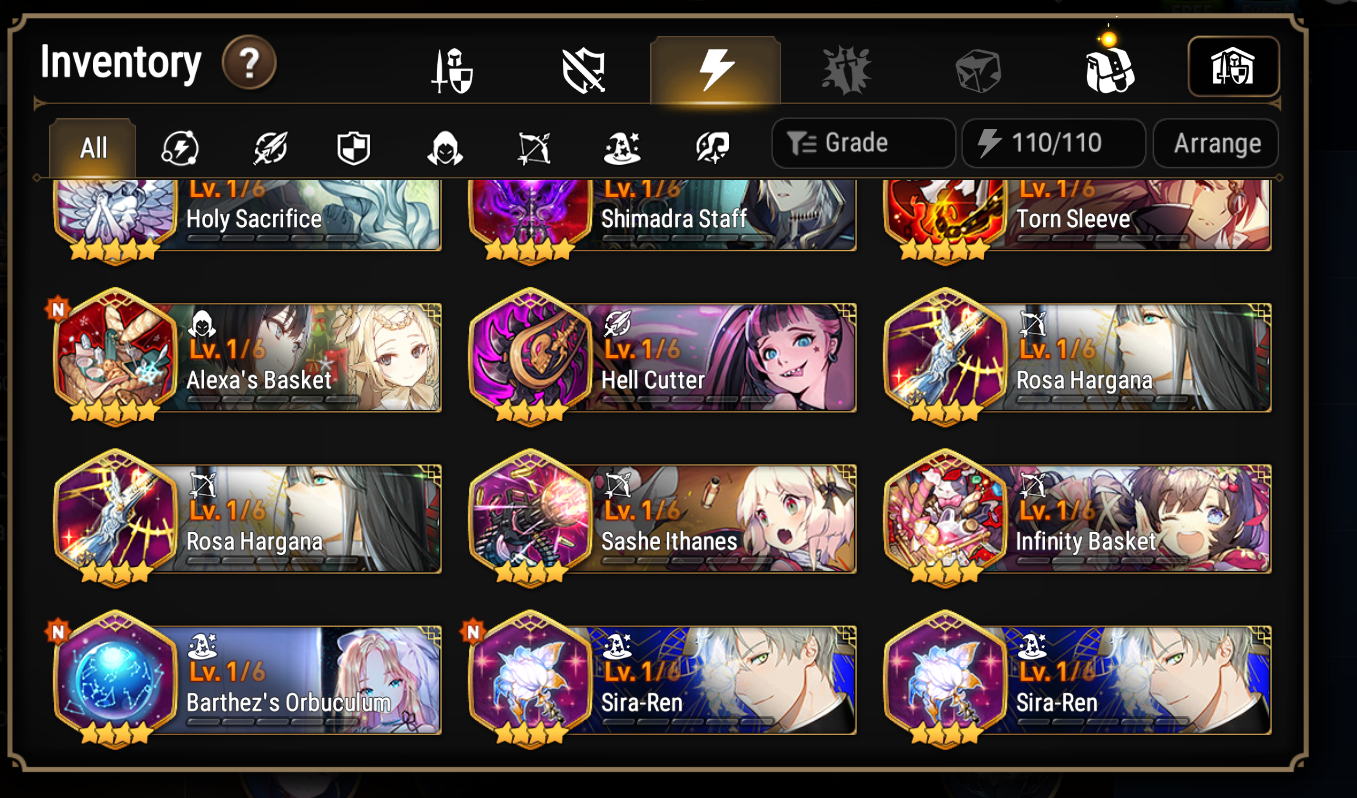Filter artifacts by shield knight class icon

coord(354,149)
